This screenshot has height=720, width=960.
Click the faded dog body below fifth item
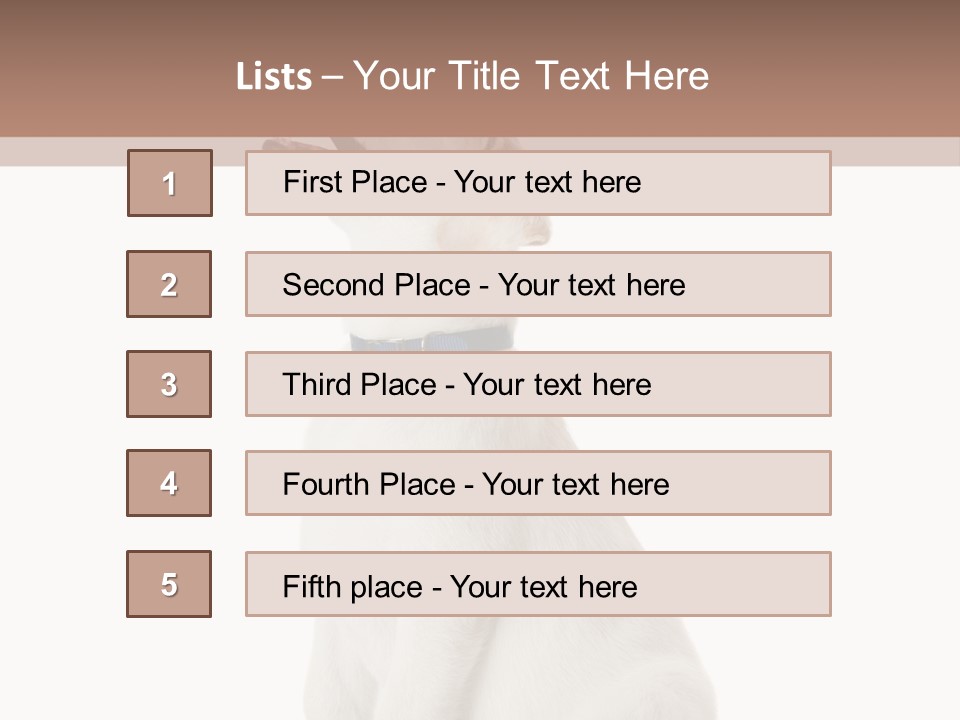[508, 669]
